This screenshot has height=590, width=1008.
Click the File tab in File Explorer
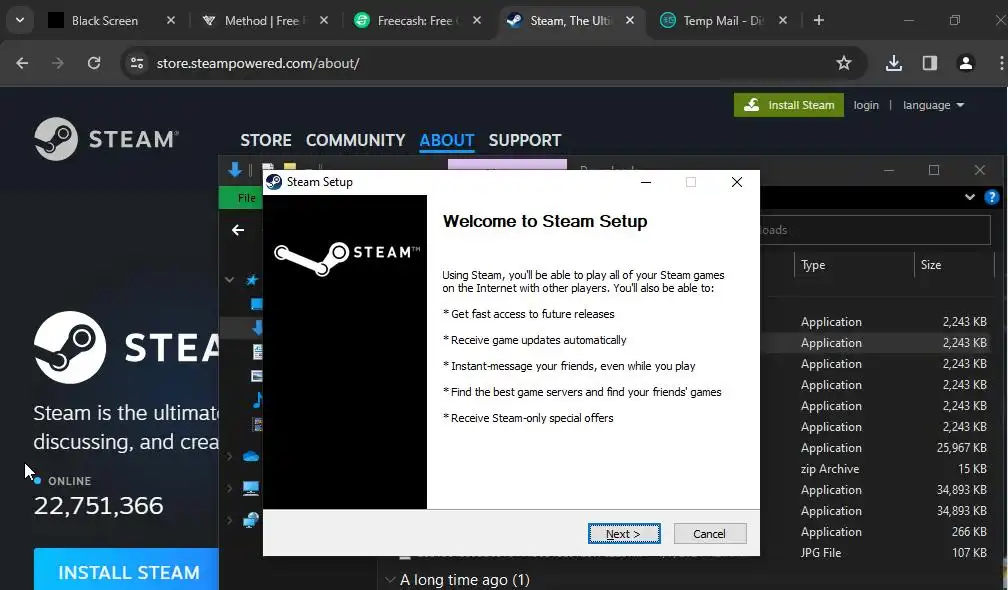pos(242,197)
